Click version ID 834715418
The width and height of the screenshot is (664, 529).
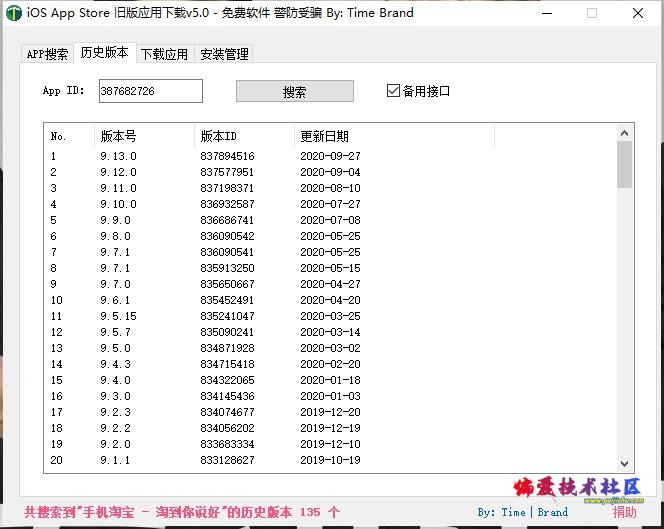[227, 364]
